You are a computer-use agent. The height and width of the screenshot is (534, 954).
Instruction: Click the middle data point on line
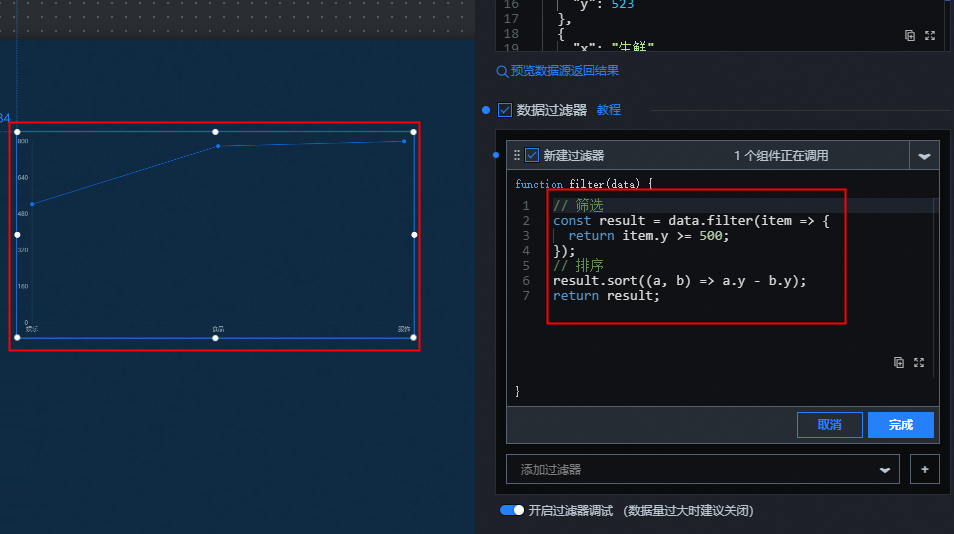(x=218, y=146)
